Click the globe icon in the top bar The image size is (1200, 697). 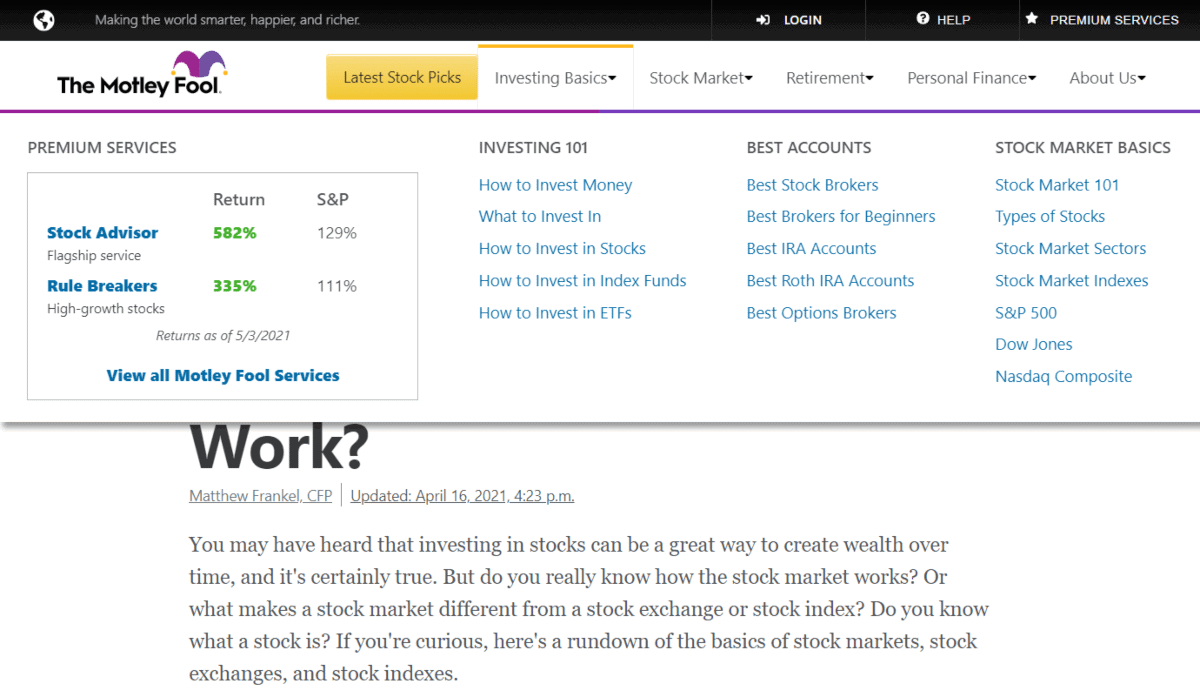(x=42, y=19)
